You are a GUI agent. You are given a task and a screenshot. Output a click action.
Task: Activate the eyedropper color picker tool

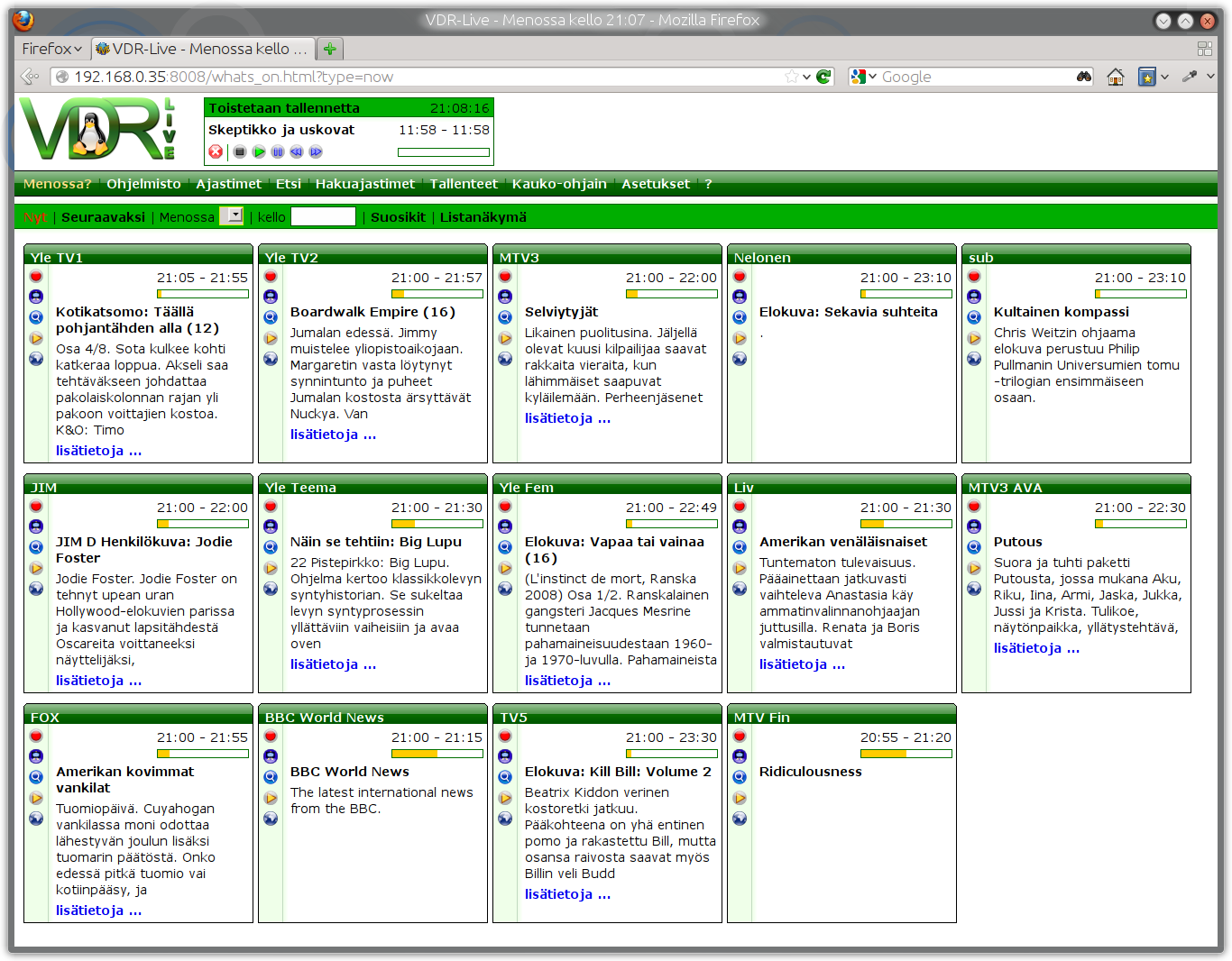[1191, 77]
